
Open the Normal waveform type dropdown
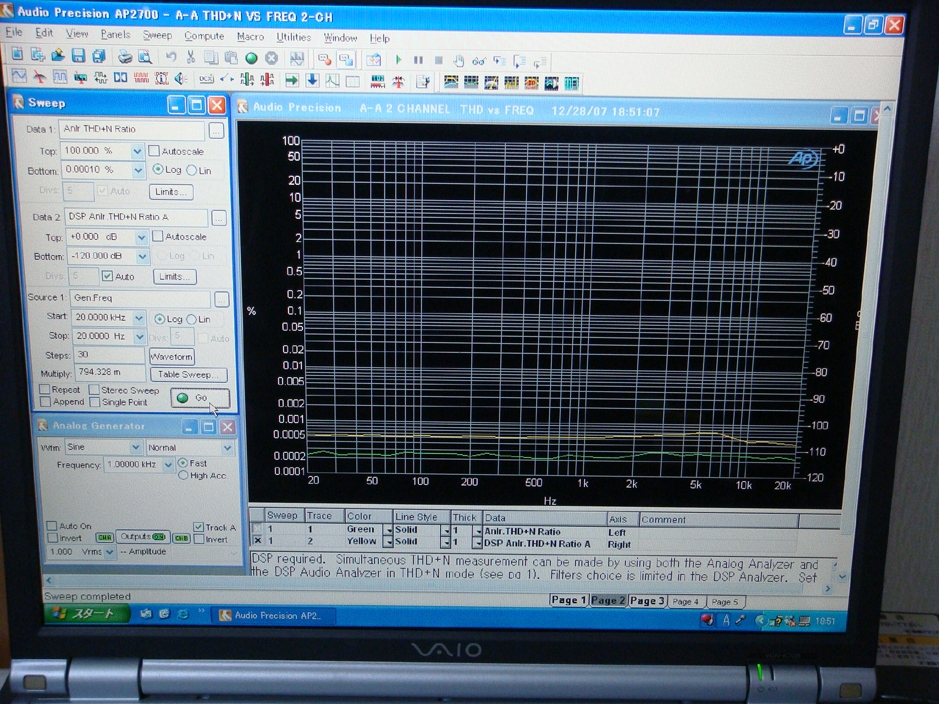pyautogui.click(x=228, y=448)
